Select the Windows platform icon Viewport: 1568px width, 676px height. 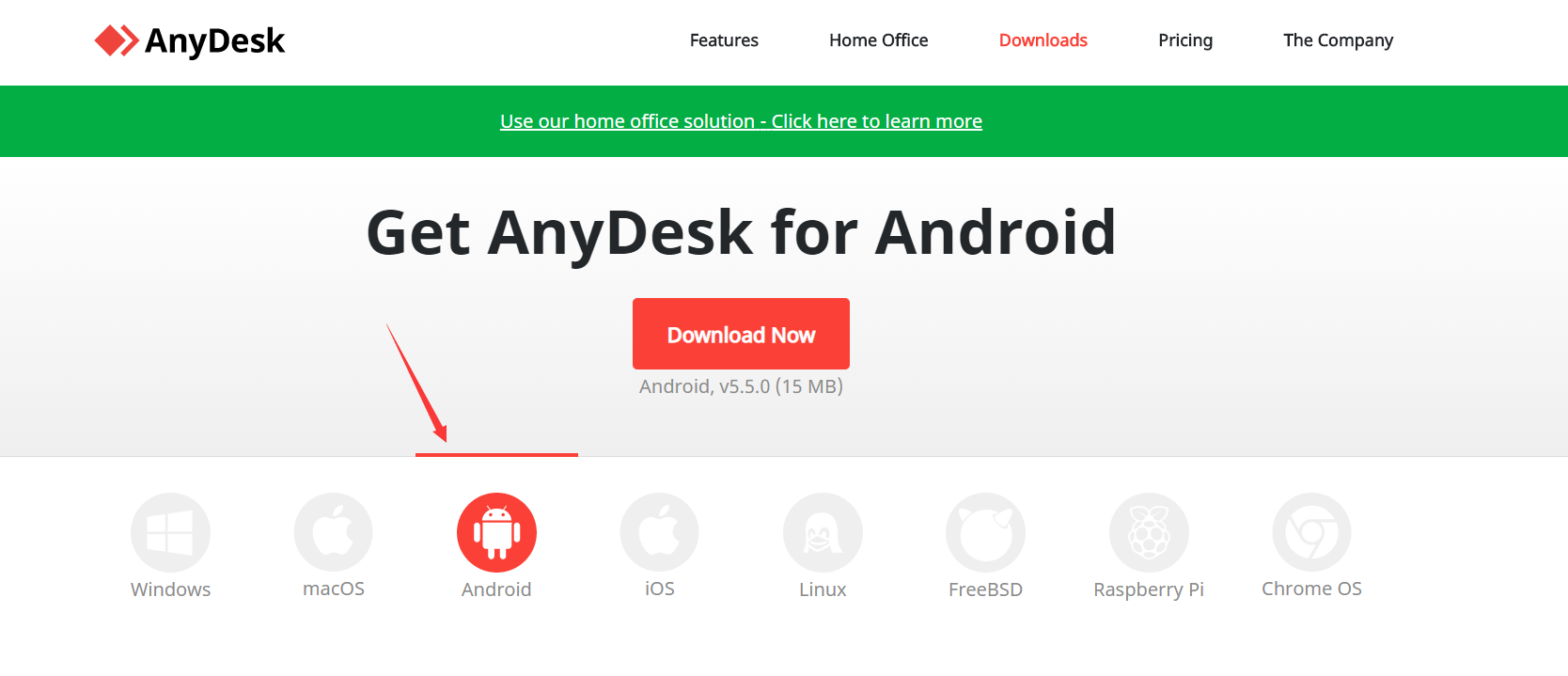170,532
